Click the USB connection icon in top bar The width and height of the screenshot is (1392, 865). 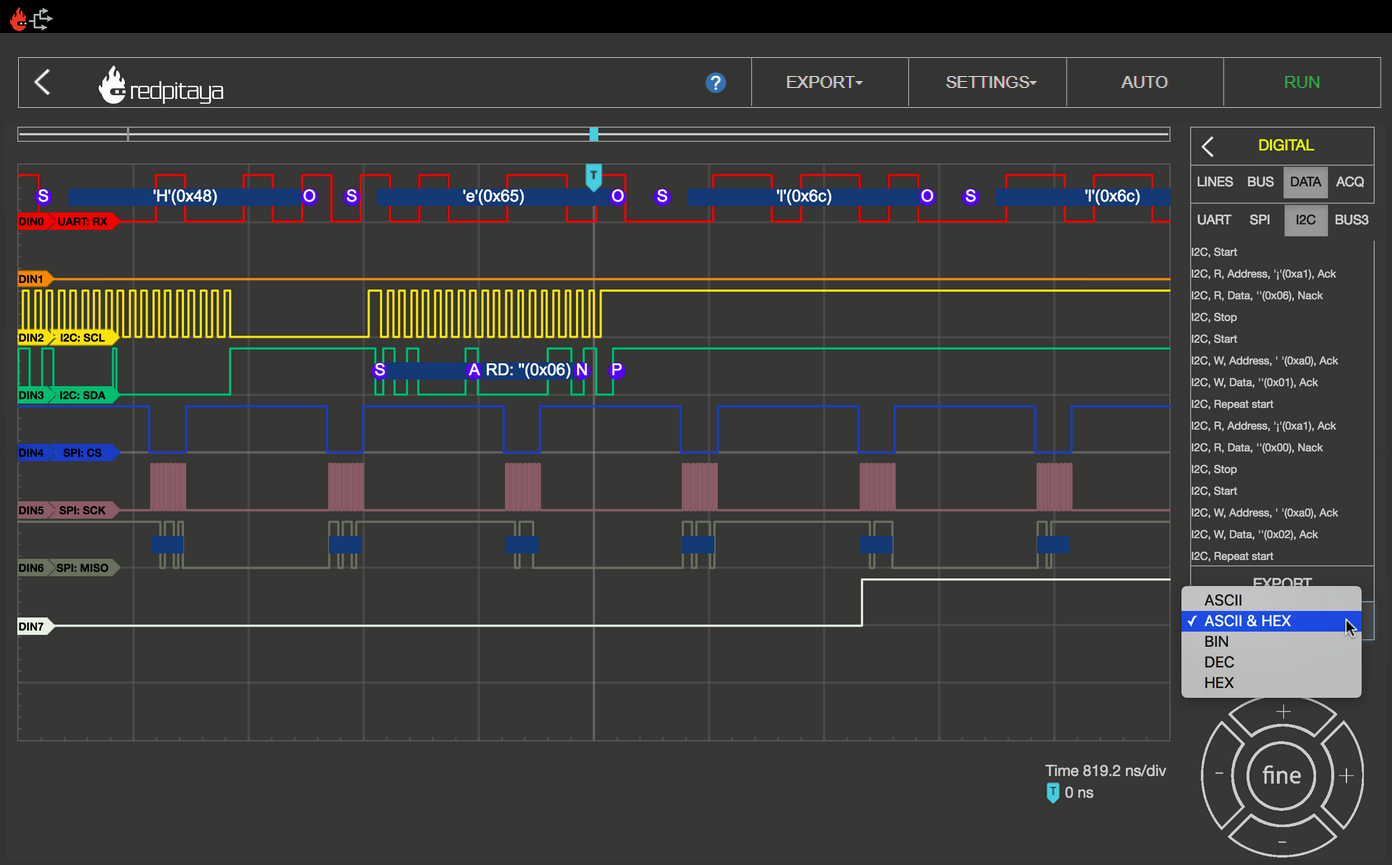click(x=41, y=17)
